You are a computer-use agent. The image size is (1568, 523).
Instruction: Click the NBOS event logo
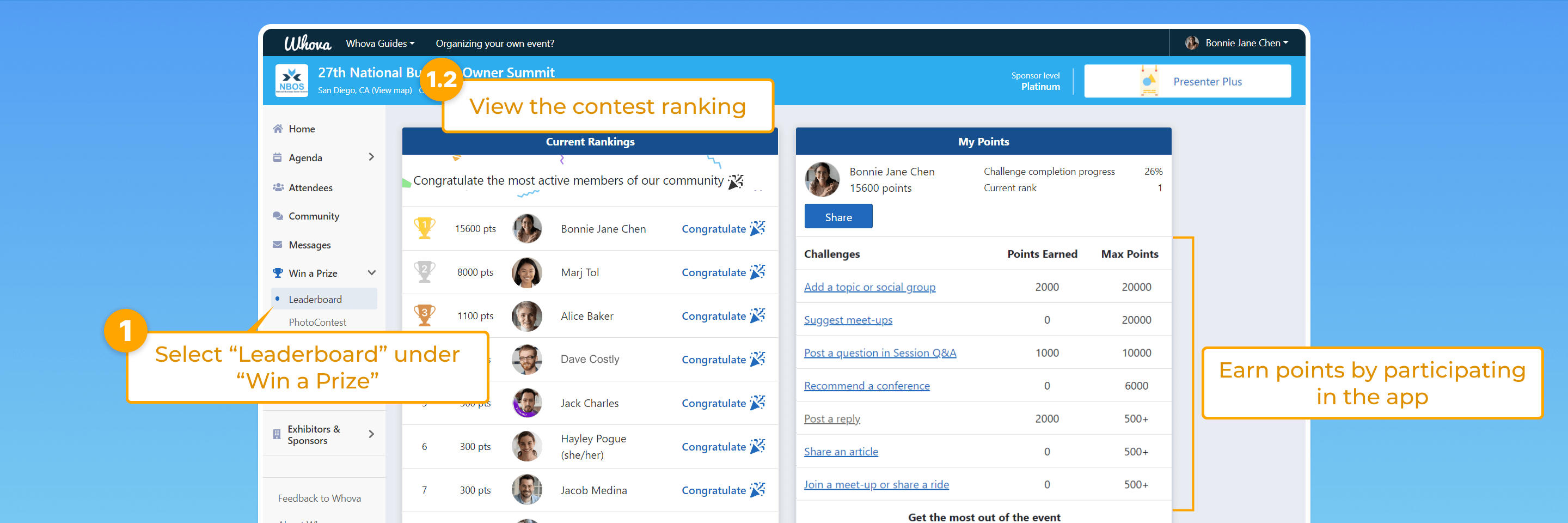(x=291, y=81)
